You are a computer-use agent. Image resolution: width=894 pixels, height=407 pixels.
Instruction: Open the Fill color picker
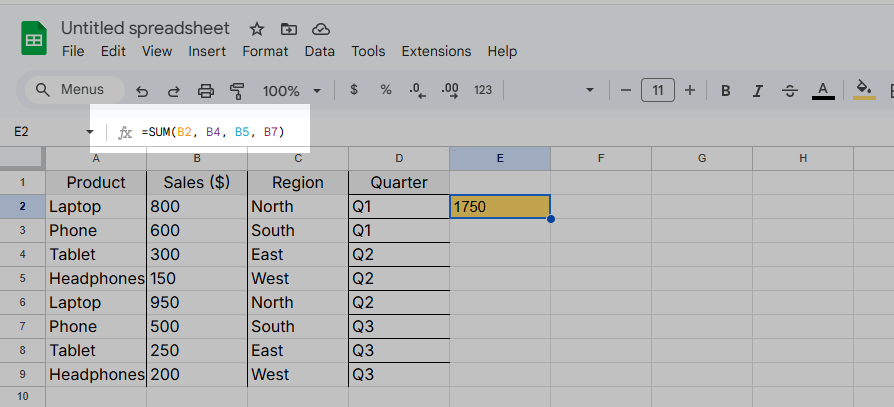[x=864, y=90]
